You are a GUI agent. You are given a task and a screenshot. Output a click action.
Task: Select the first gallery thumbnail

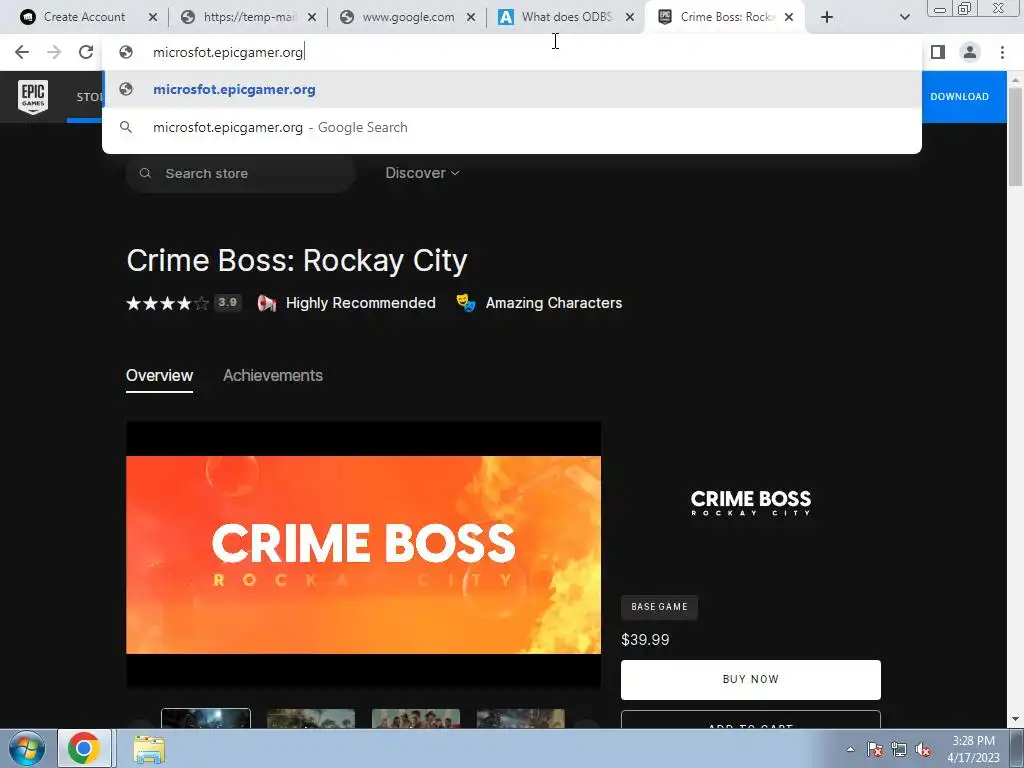coord(206,718)
